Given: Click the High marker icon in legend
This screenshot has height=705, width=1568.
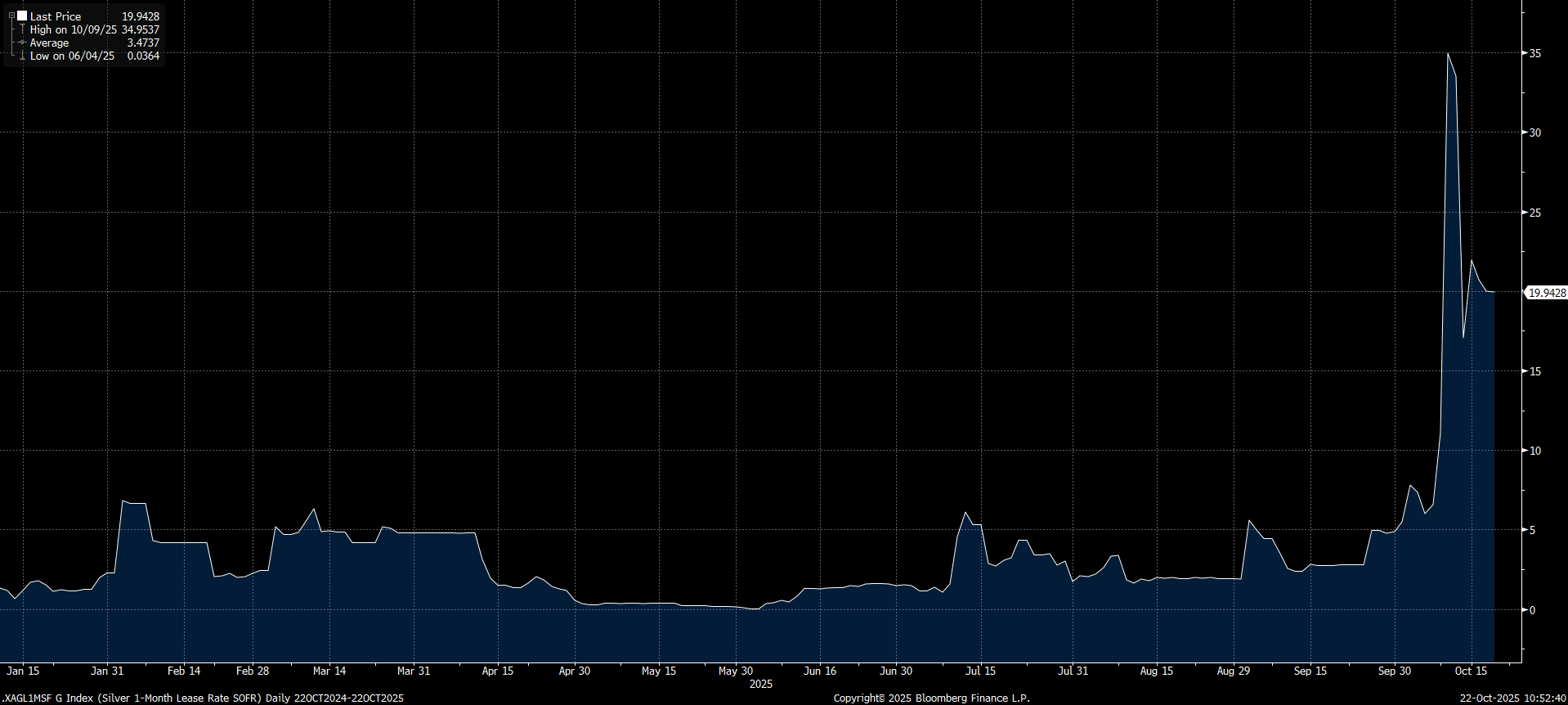Looking at the screenshot, I should coord(22,29).
